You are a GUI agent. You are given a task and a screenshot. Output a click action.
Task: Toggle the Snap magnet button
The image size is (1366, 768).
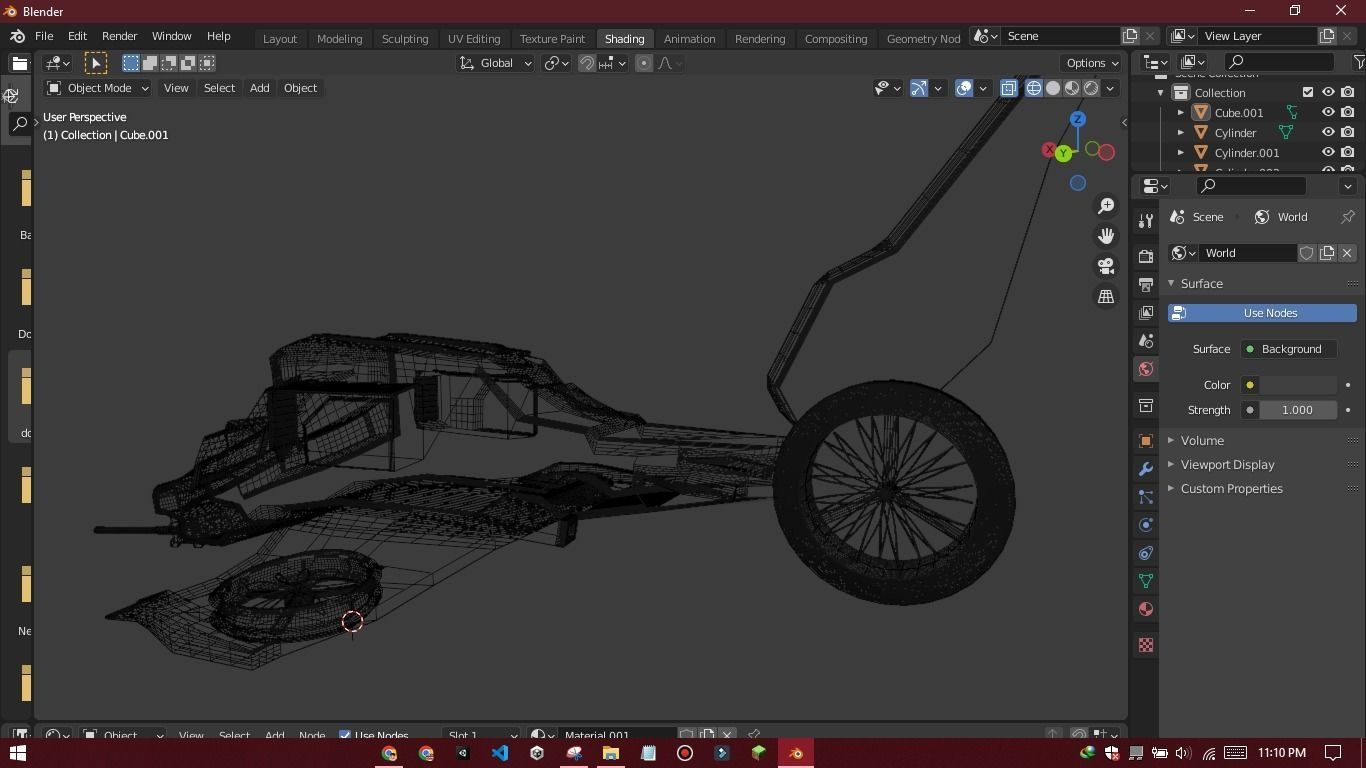click(x=587, y=63)
